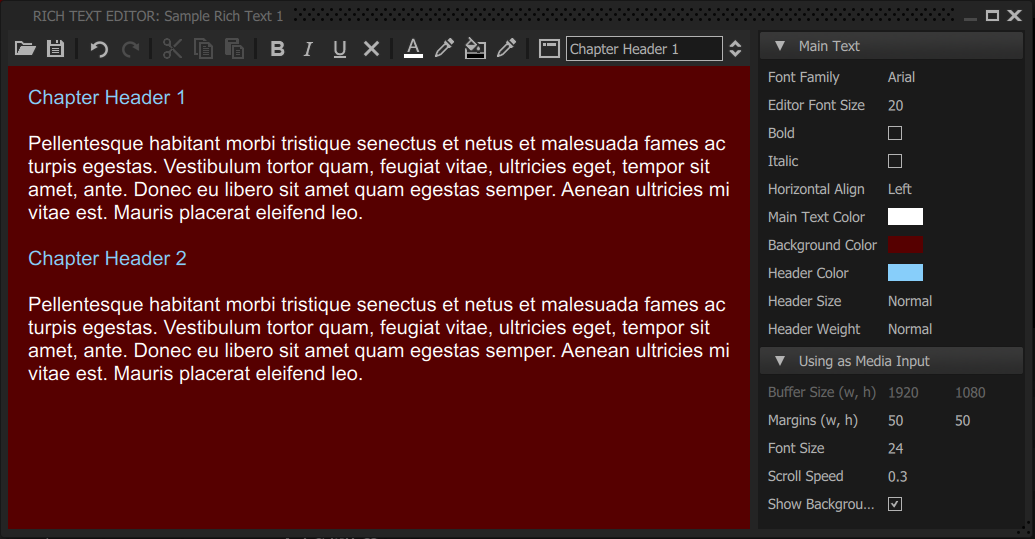Edit the Editor Font Size value 20
This screenshot has height=539, width=1035.
click(x=896, y=106)
